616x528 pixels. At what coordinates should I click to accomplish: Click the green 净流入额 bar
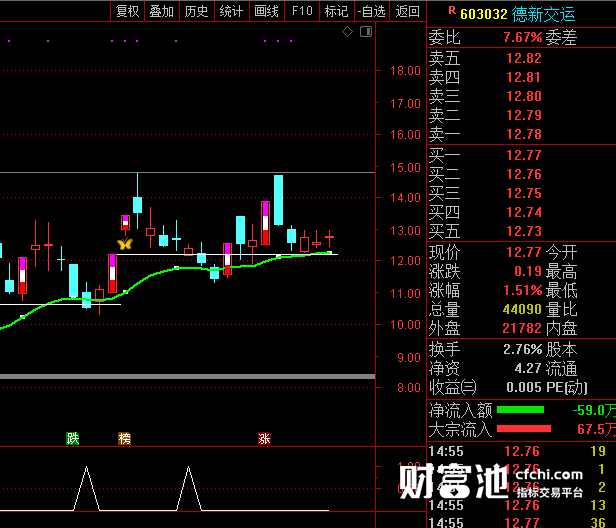tap(521, 410)
